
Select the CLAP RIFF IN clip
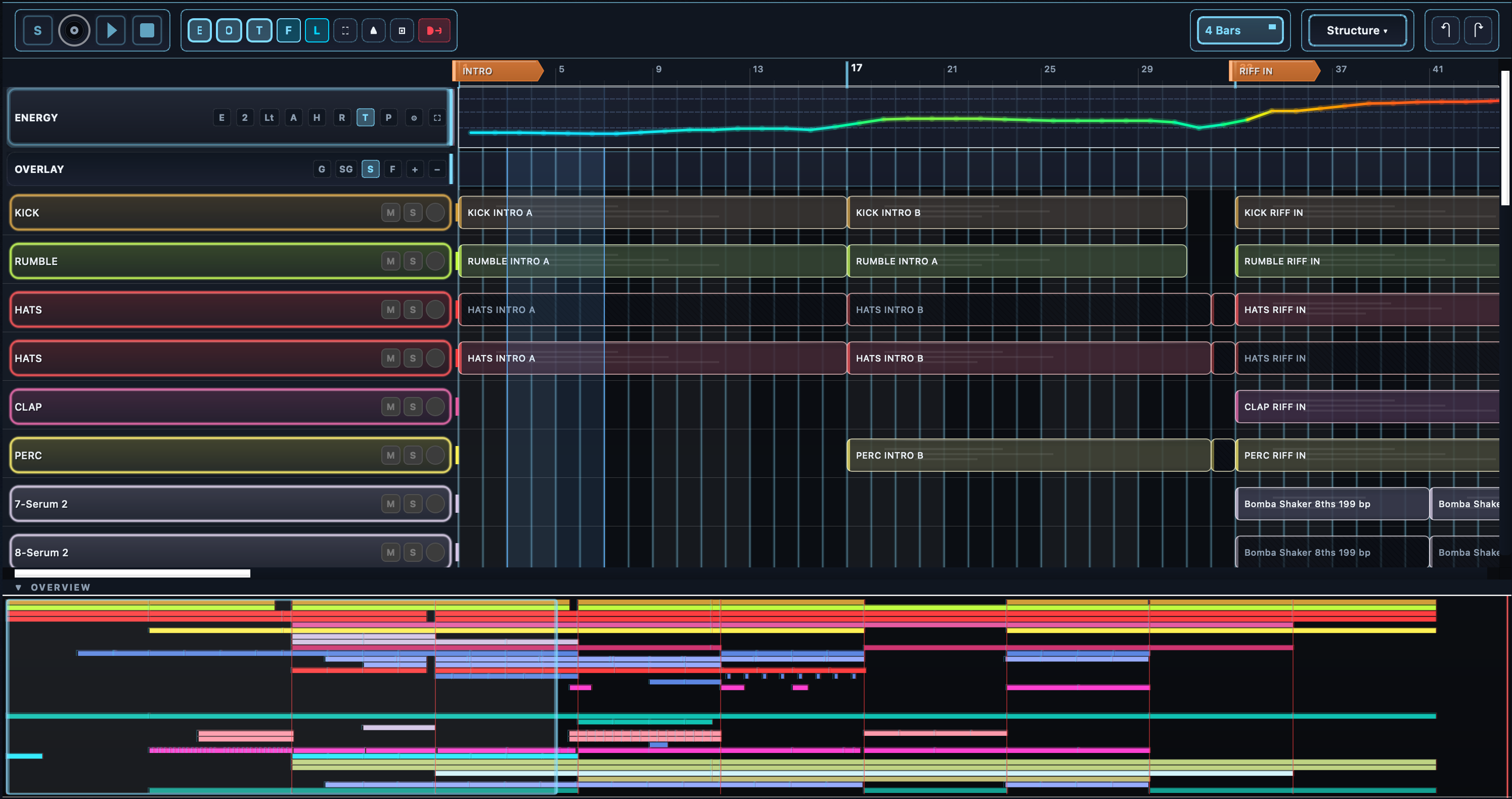point(1367,407)
